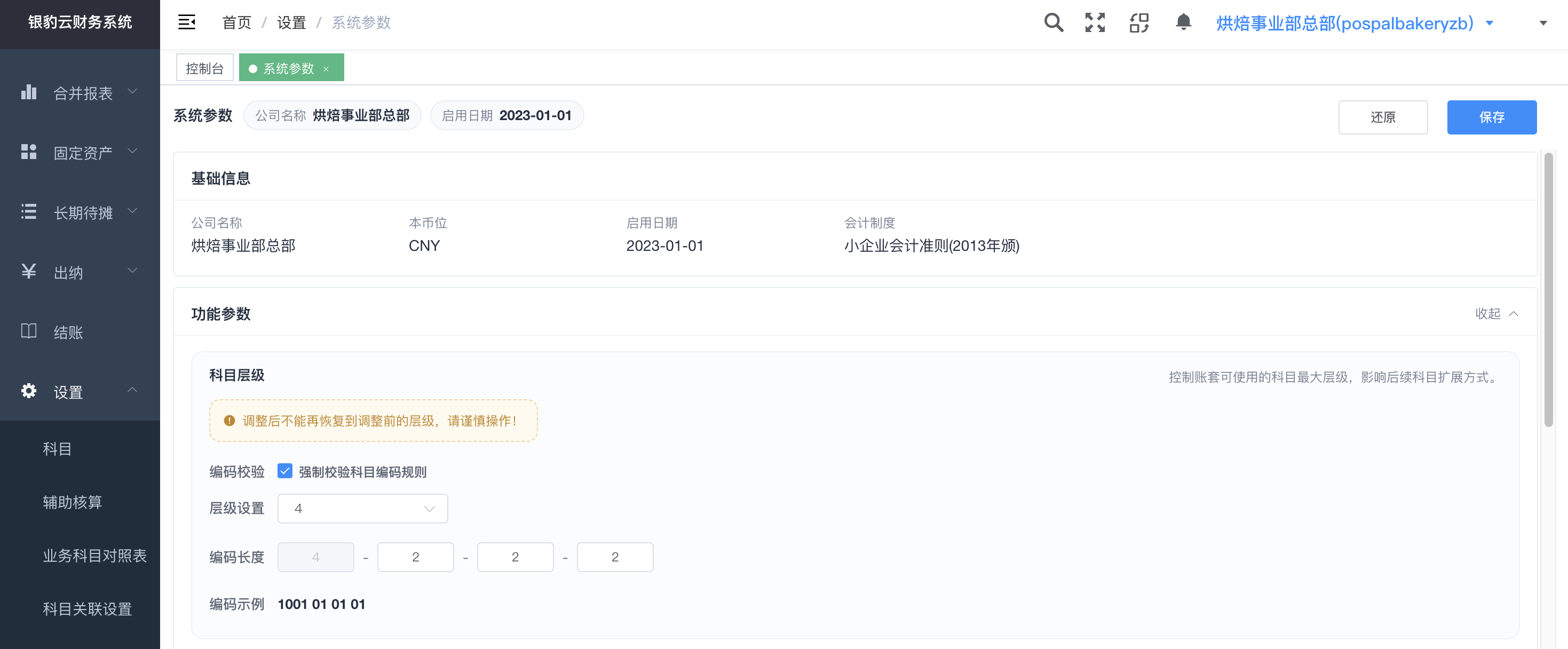Image resolution: width=1568 pixels, height=649 pixels.
Task: Click the gear icon beside 设置
Action: 29,391
